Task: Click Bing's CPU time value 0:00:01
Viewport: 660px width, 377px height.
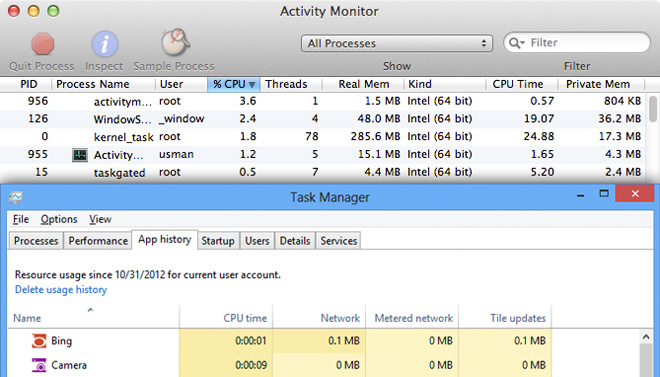Action: click(x=250, y=341)
